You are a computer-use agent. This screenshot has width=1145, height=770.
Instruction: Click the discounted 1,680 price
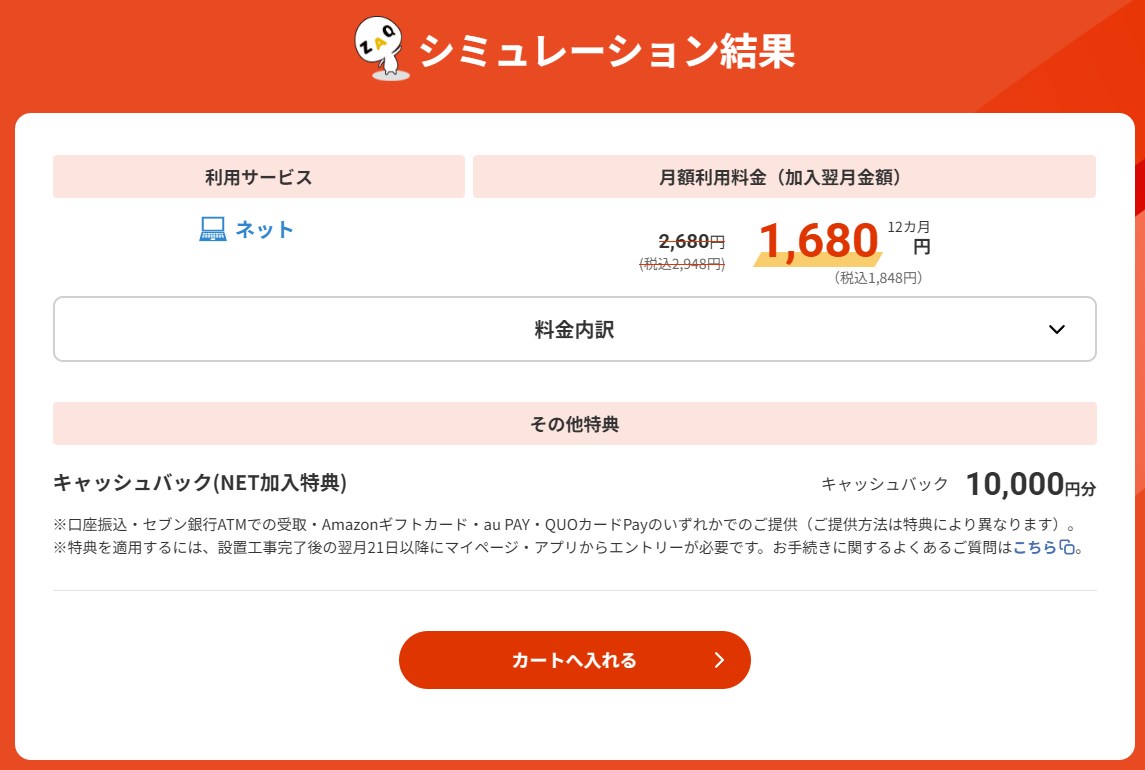tap(818, 240)
